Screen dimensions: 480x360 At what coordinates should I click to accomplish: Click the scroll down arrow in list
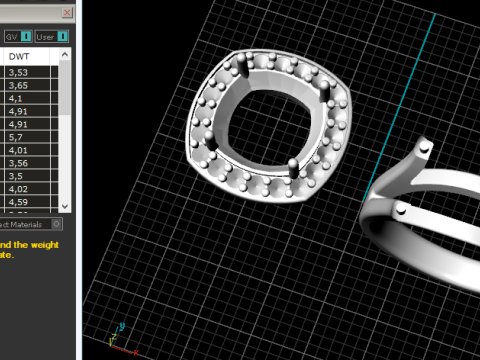click(x=65, y=206)
